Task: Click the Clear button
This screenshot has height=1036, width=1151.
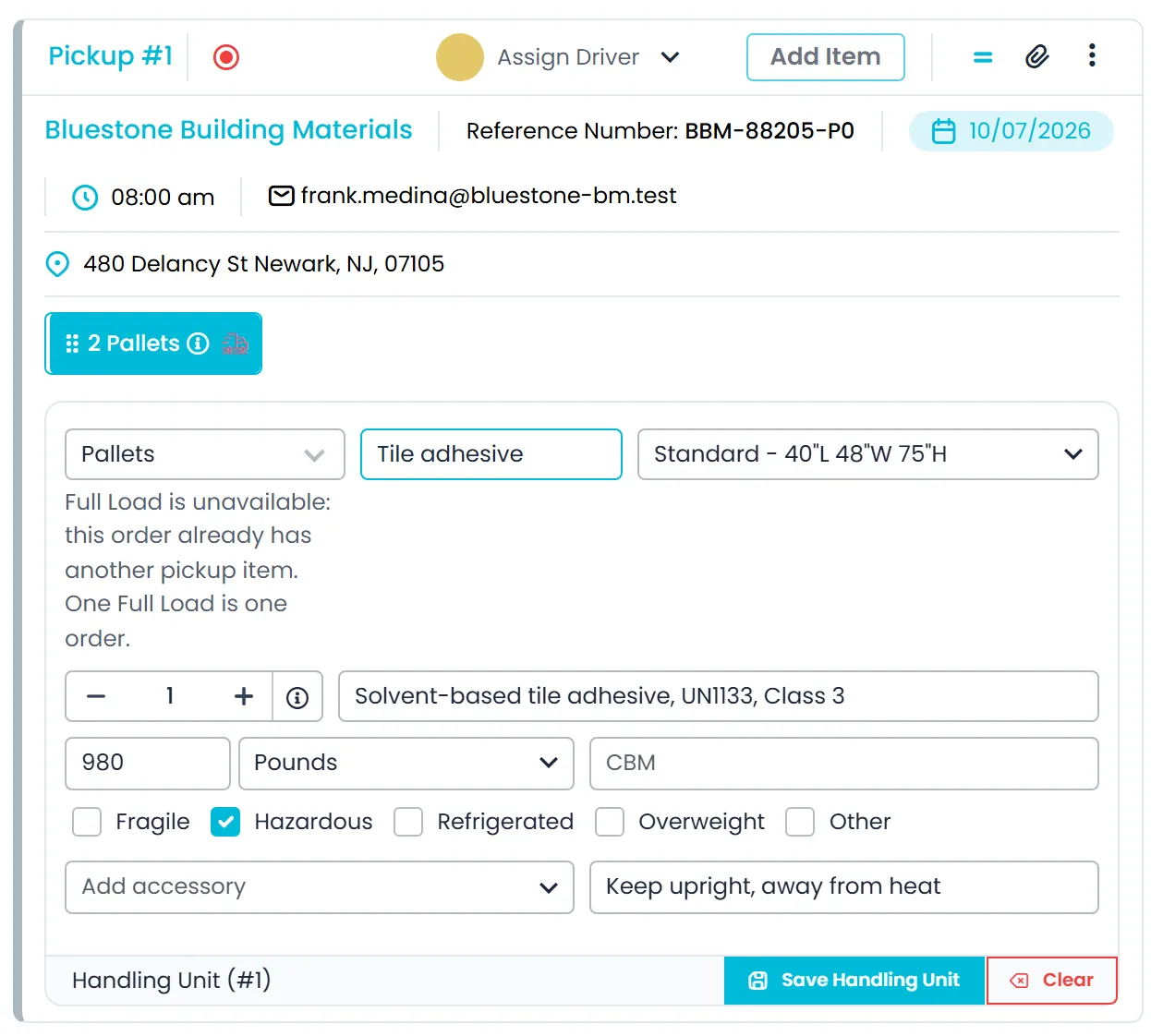Action: click(1052, 981)
